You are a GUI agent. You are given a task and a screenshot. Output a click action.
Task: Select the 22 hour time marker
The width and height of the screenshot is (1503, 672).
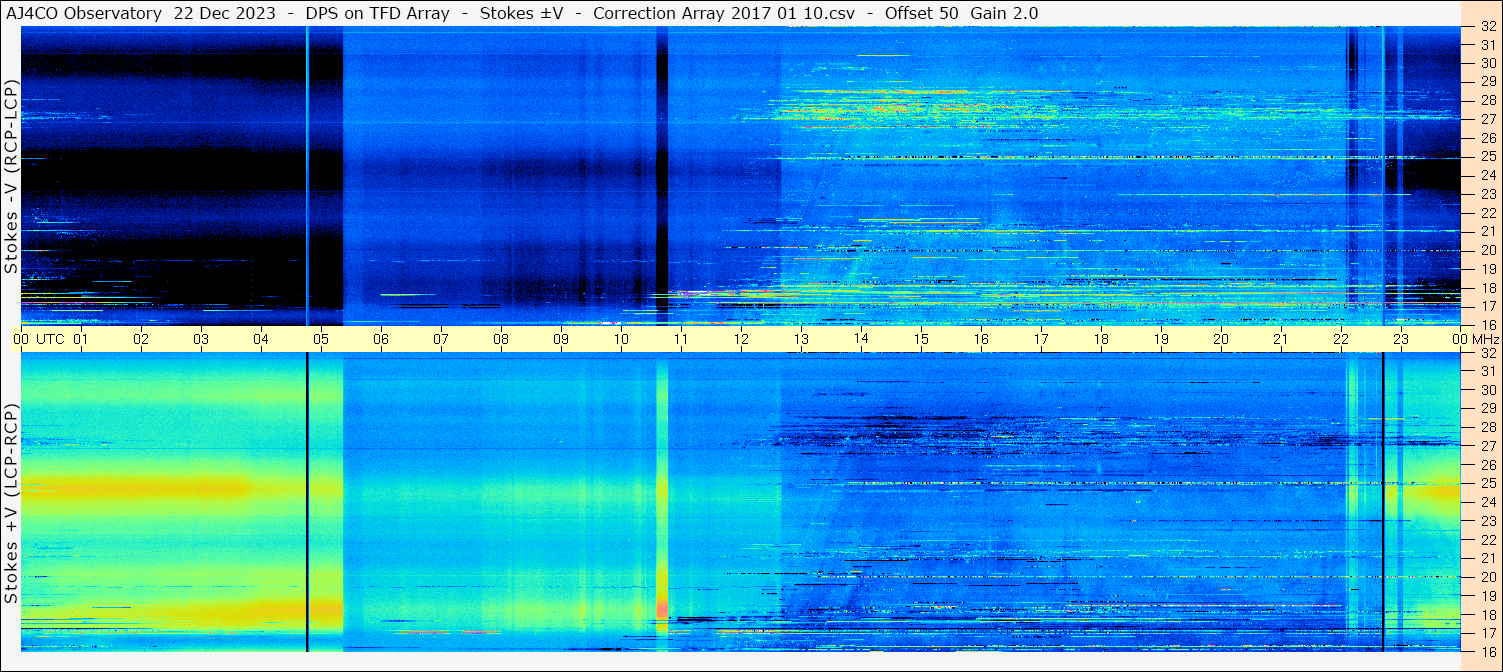1341,339
